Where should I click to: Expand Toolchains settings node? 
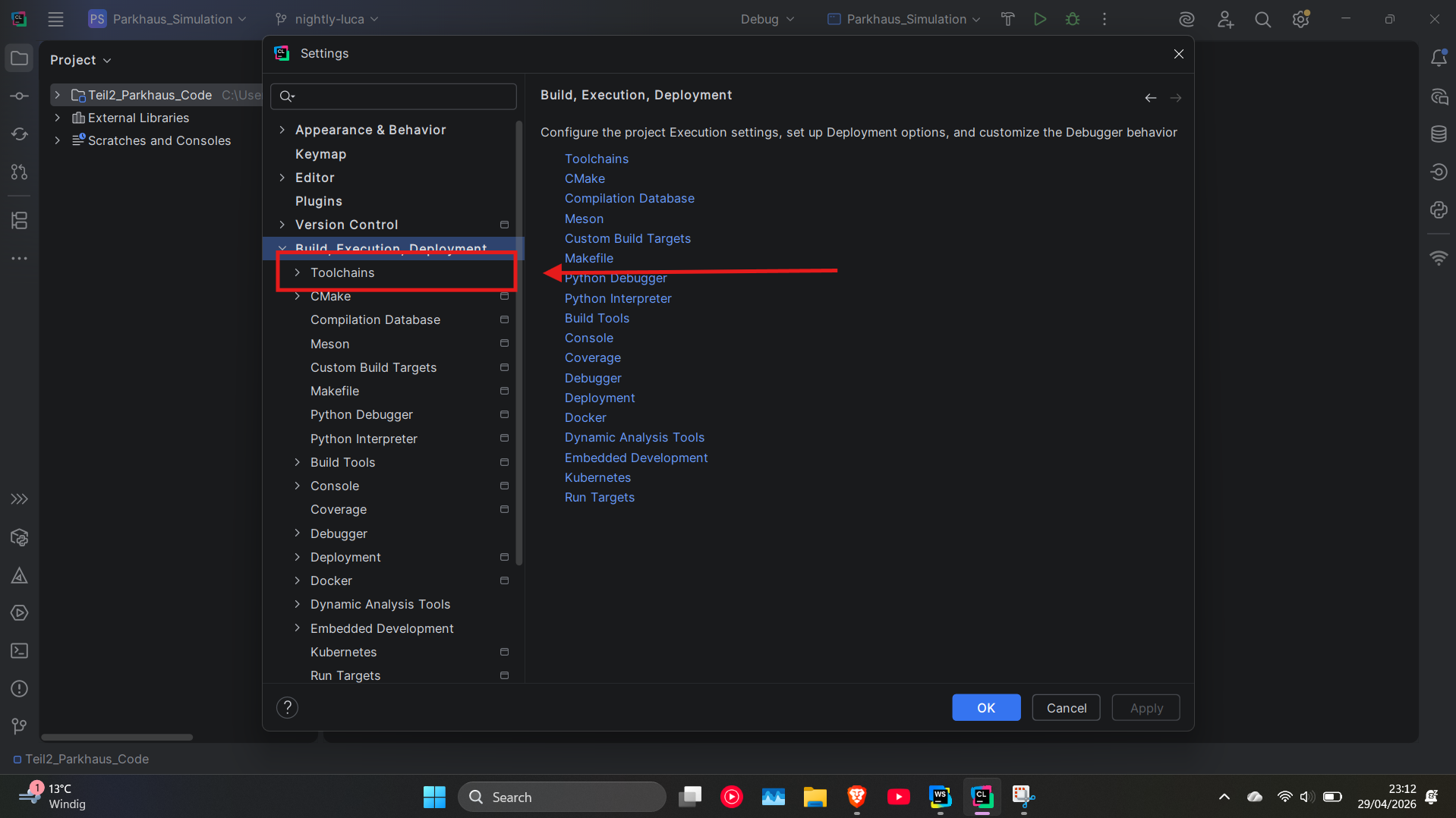298,272
